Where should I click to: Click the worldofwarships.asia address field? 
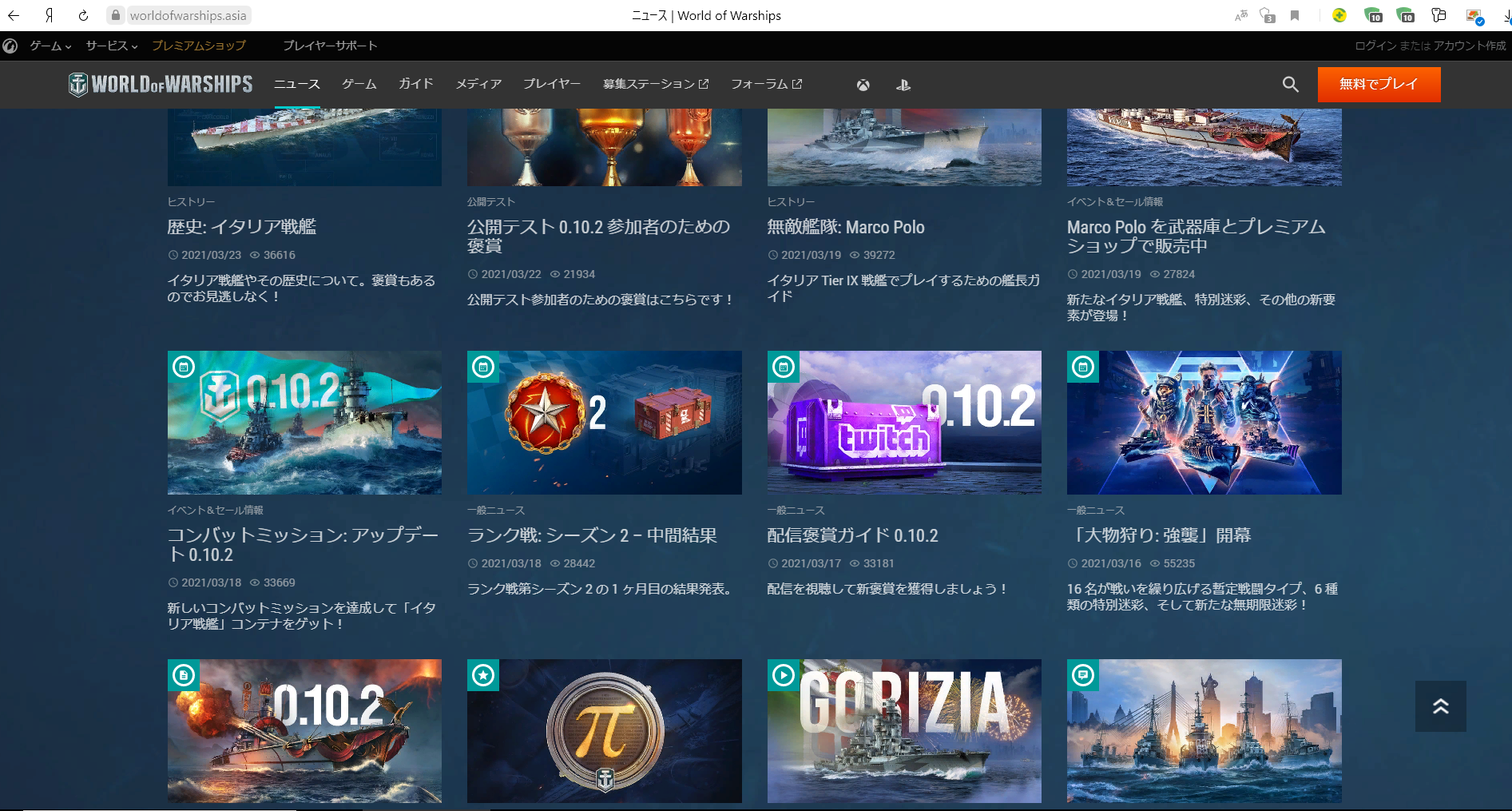pos(188,15)
